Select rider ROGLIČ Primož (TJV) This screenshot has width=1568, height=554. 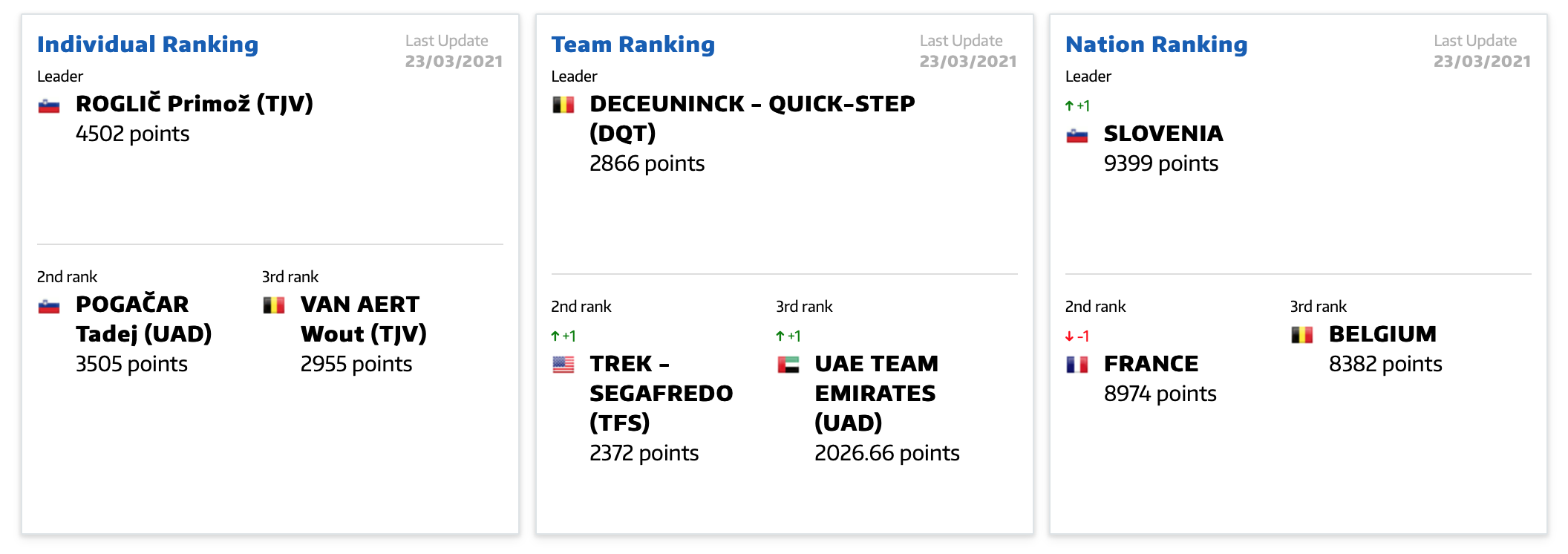pos(195,104)
